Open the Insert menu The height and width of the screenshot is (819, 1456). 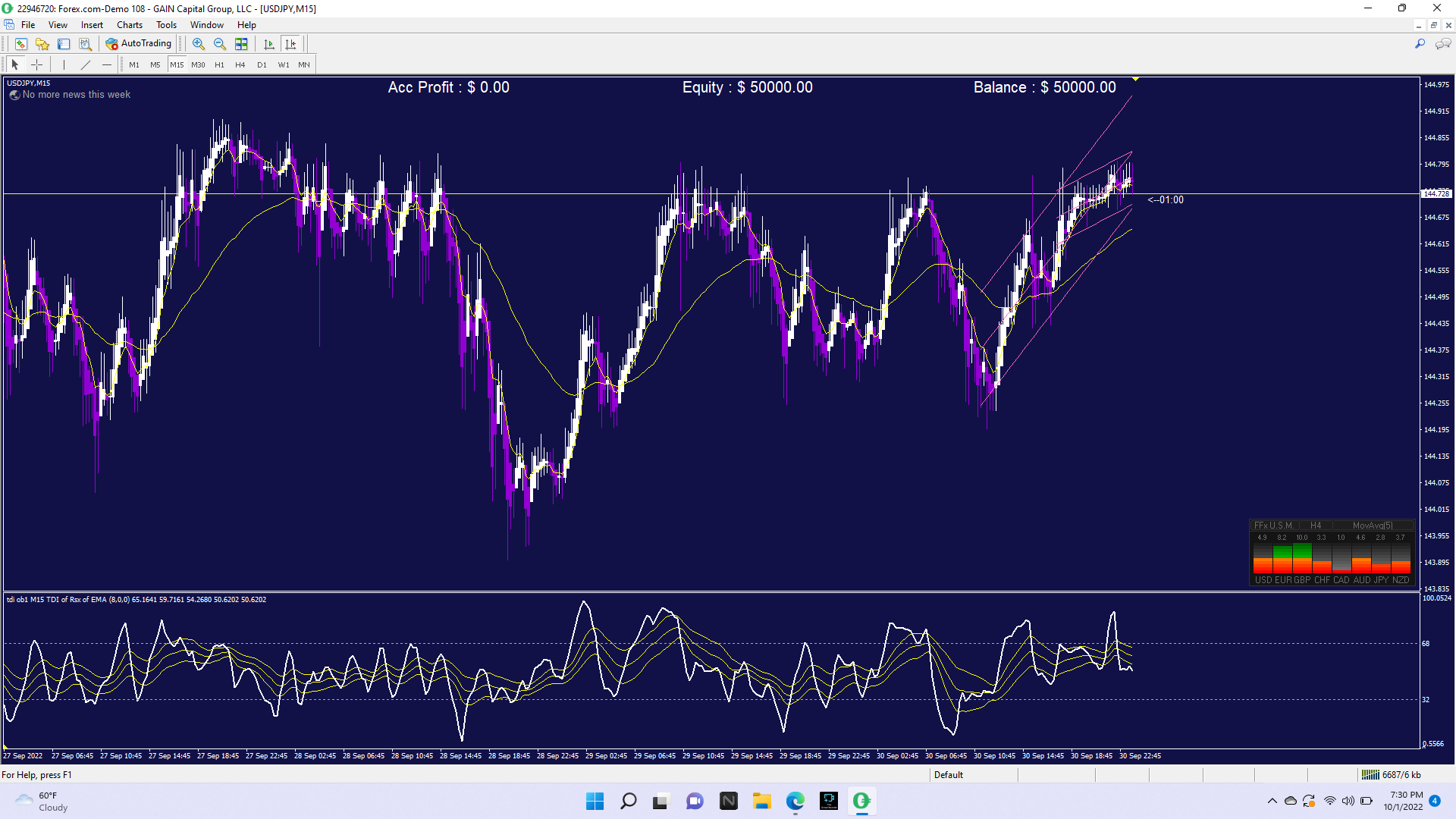pos(92,25)
